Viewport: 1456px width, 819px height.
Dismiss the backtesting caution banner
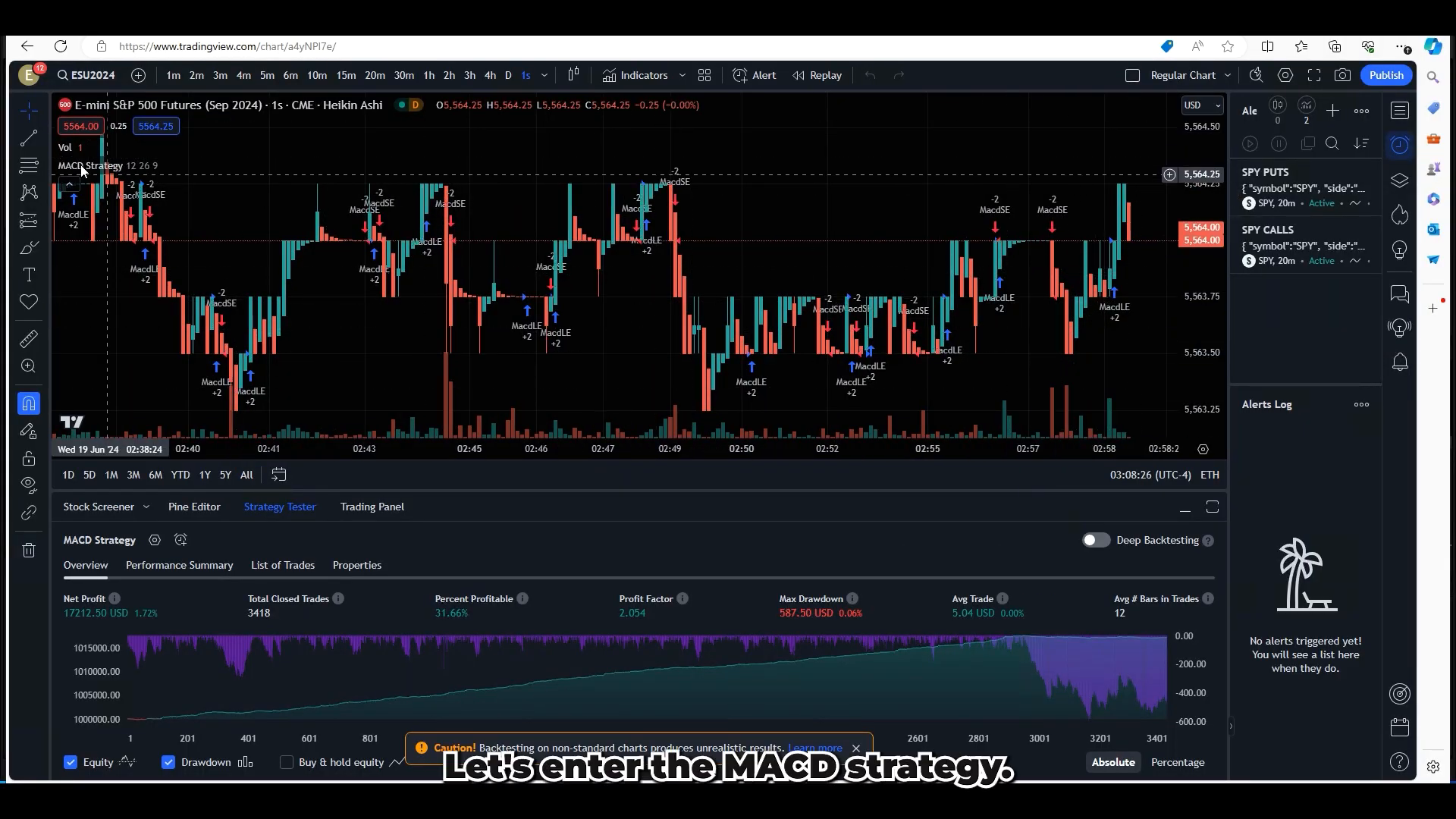(856, 748)
